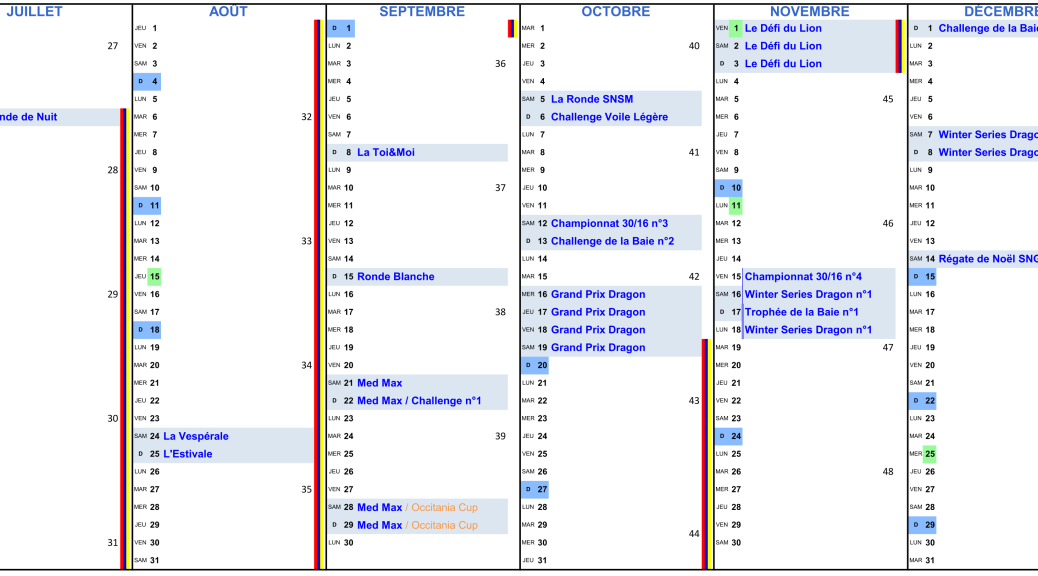Select the AOÛT month header

click(228, 11)
